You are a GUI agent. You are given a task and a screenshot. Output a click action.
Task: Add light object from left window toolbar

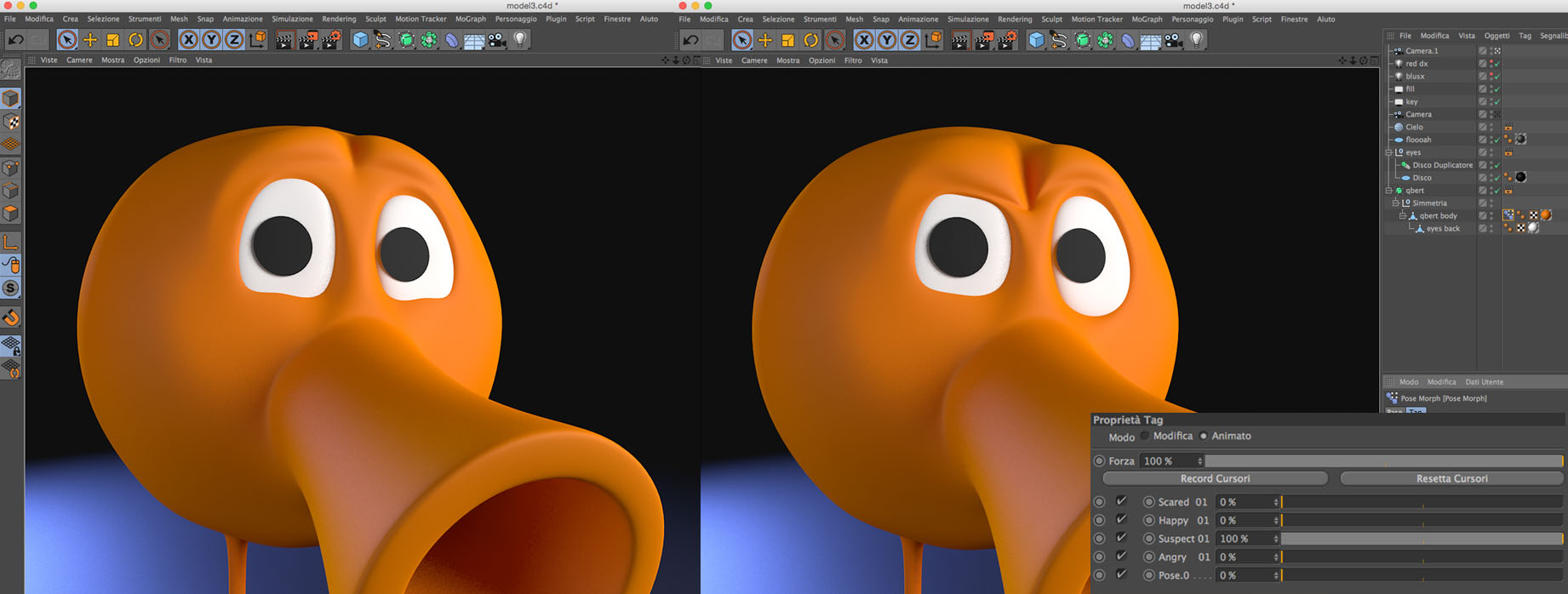click(x=520, y=39)
